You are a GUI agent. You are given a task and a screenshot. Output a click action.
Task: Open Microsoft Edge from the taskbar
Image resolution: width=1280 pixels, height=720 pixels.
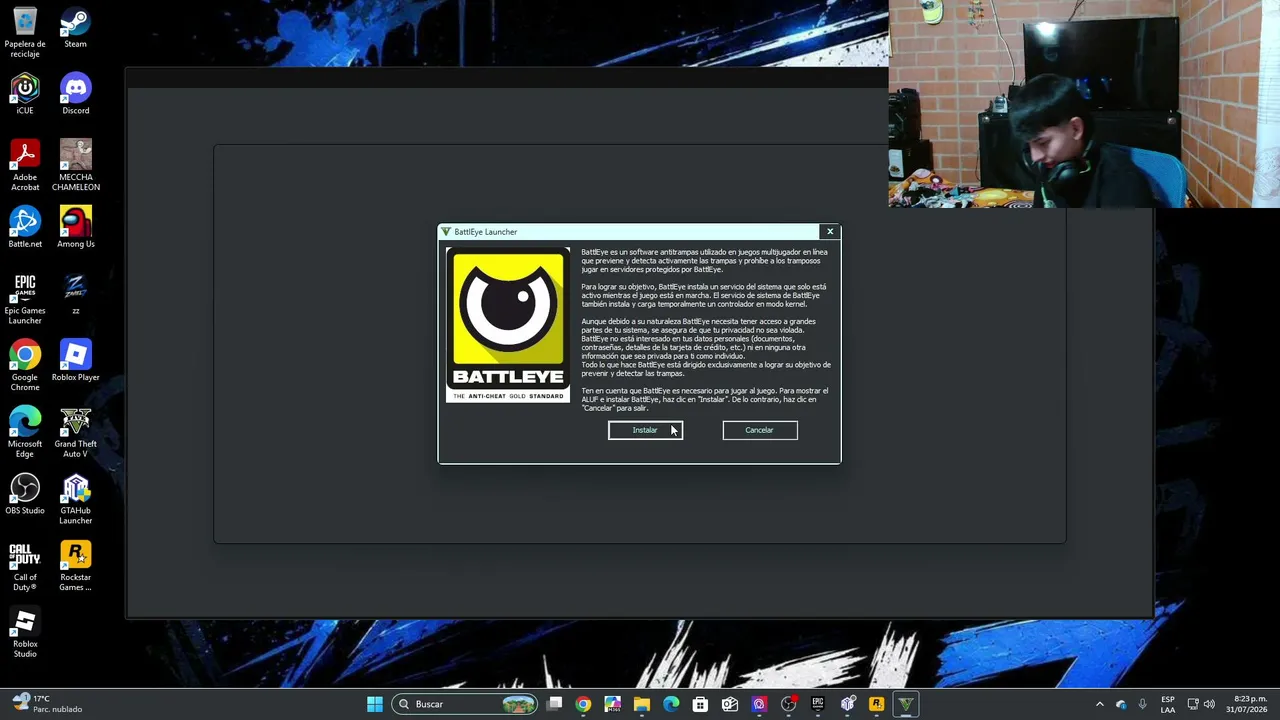pyautogui.click(x=671, y=704)
